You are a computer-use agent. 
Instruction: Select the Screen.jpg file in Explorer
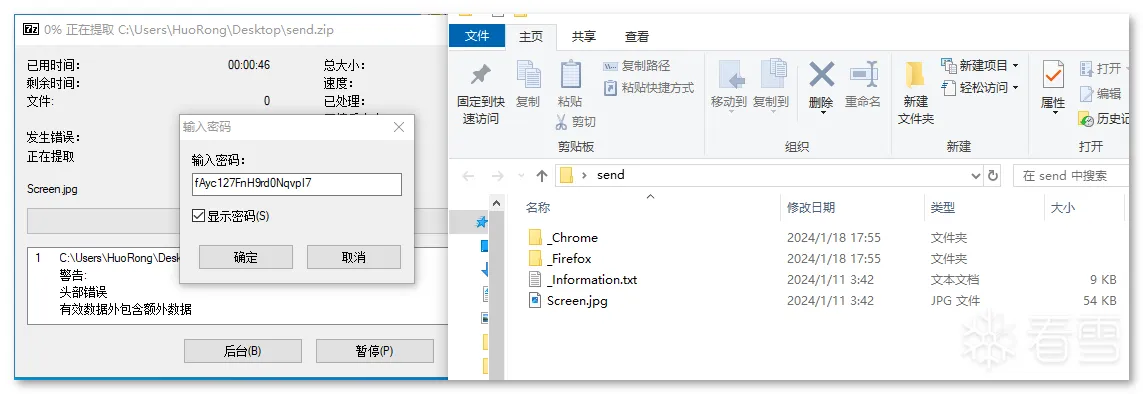[577, 301]
